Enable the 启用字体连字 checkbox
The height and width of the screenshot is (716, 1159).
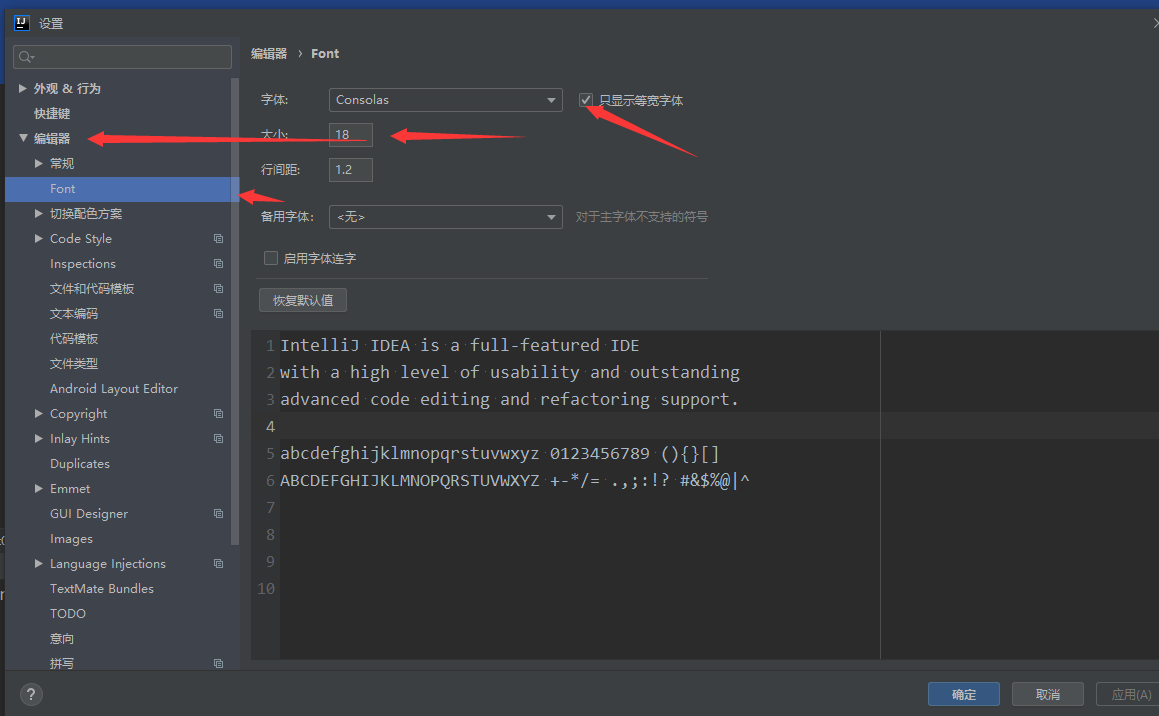[x=270, y=258]
